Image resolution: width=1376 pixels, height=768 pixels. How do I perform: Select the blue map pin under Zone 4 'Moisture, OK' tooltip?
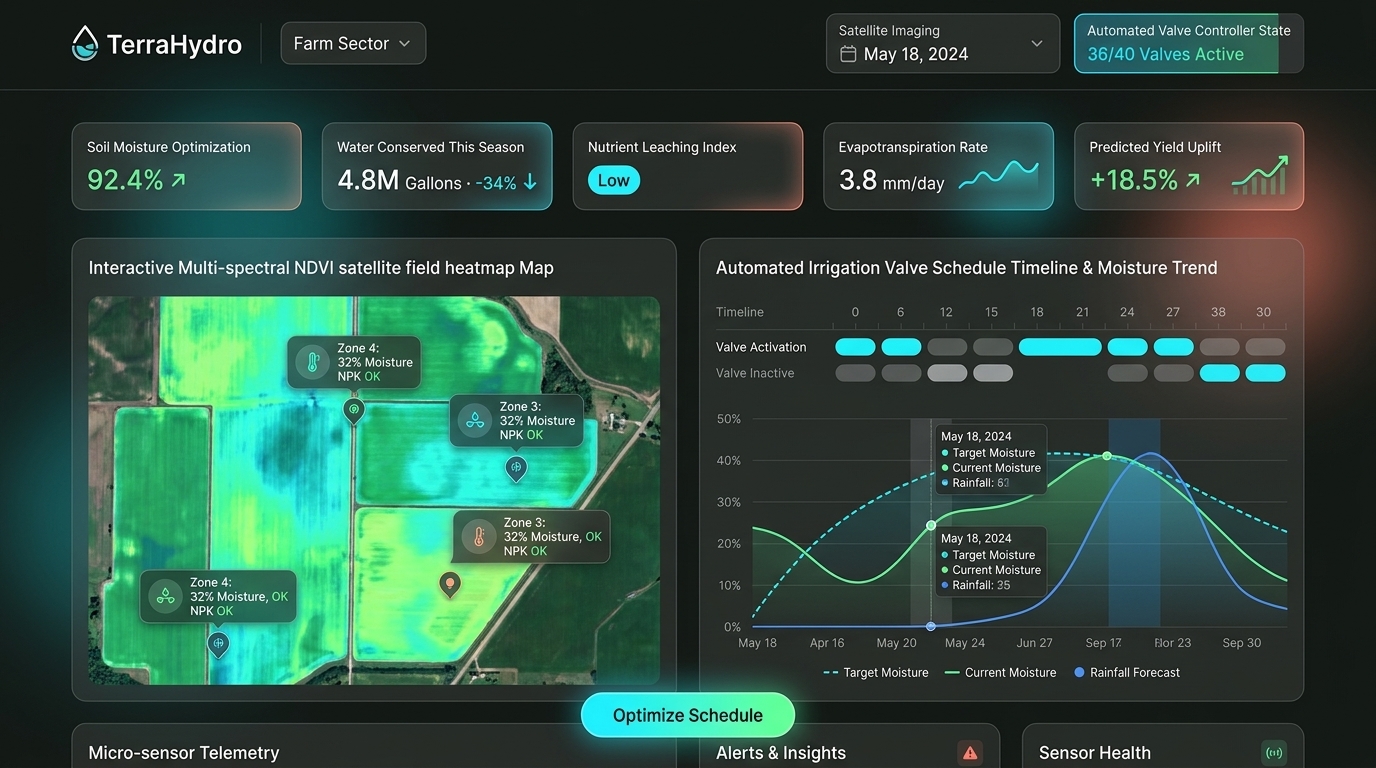coord(218,644)
